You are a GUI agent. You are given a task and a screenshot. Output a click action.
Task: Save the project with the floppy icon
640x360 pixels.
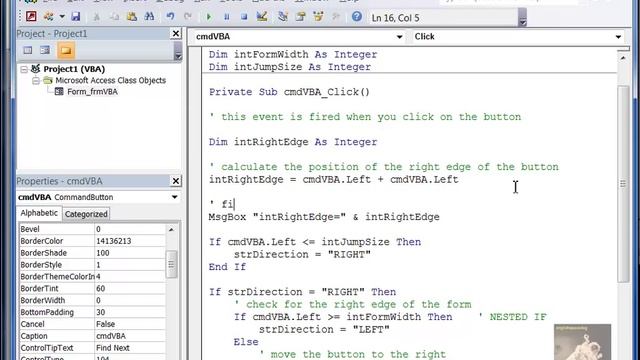(76, 16)
